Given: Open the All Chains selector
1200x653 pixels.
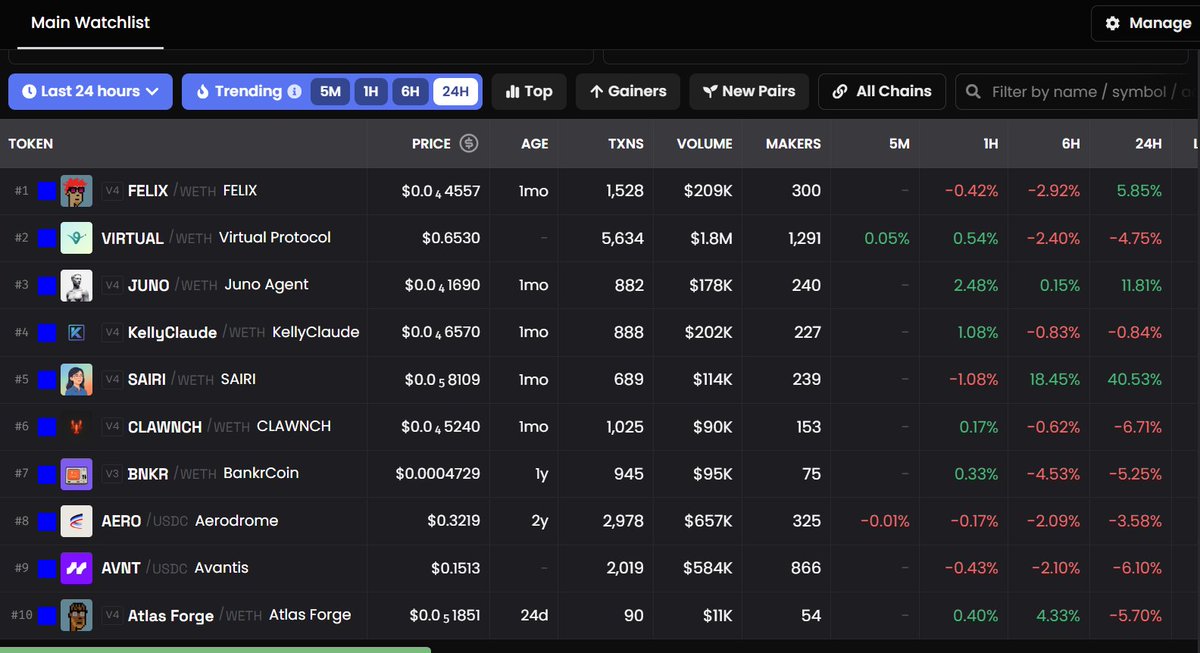Looking at the screenshot, I should (x=881, y=92).
